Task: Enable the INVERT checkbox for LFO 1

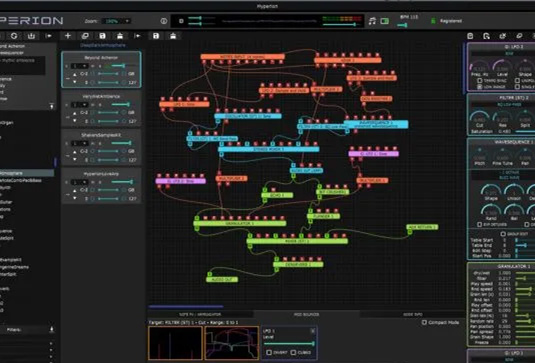Action: (x=269, y=352)
